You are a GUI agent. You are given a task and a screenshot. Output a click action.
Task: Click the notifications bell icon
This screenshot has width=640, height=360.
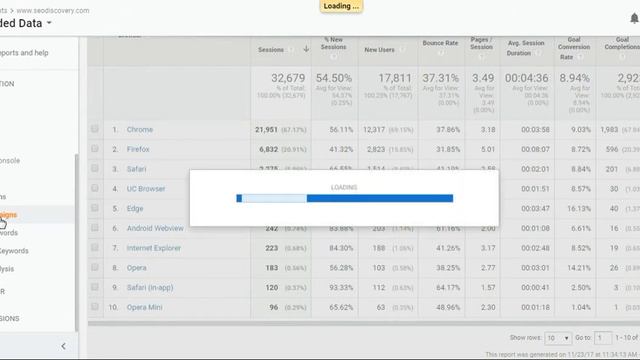coord(634,18)
